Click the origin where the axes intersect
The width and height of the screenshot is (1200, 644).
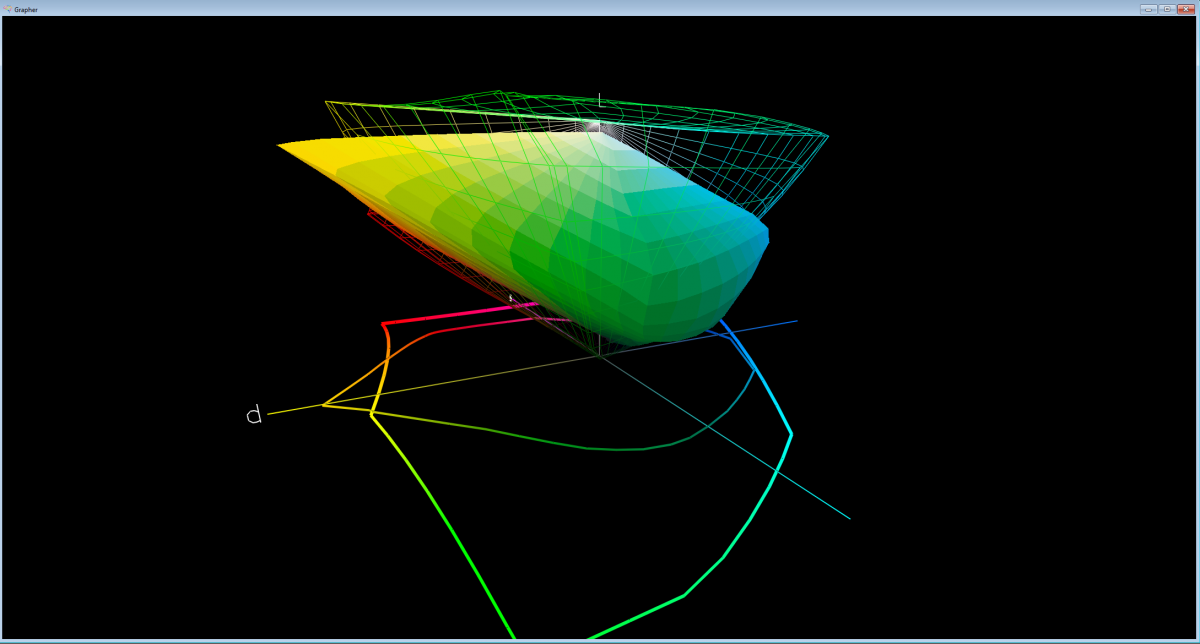598,356
